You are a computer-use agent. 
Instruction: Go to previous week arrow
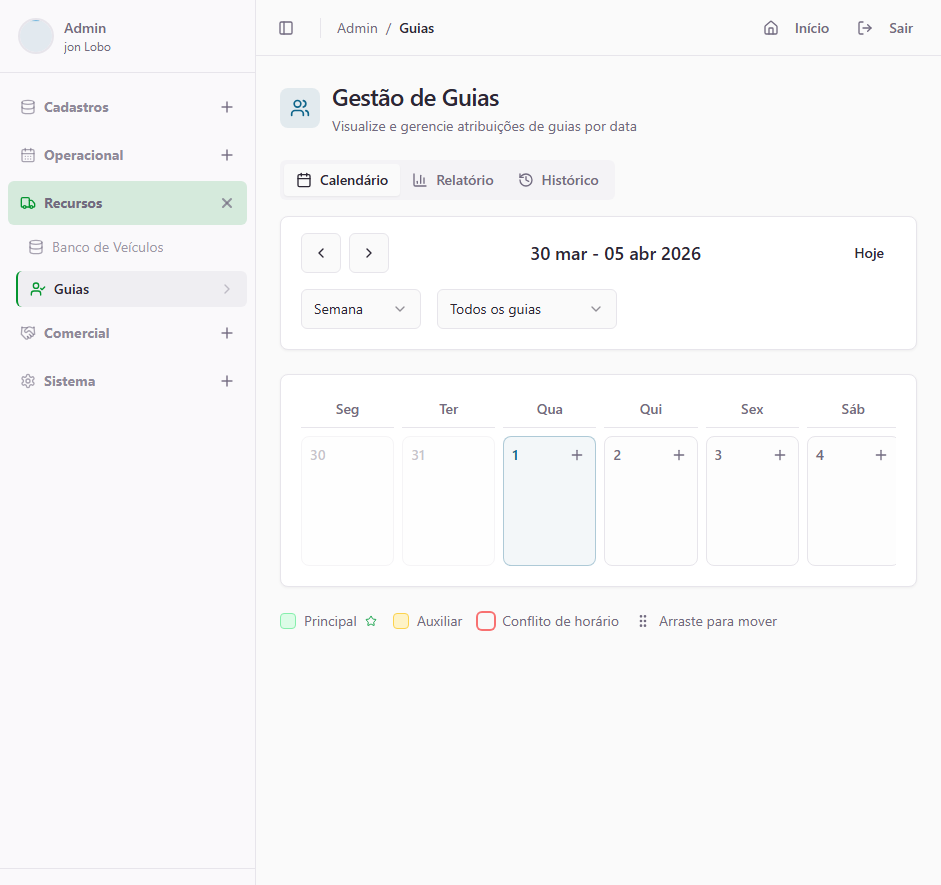tap(321, 253)
